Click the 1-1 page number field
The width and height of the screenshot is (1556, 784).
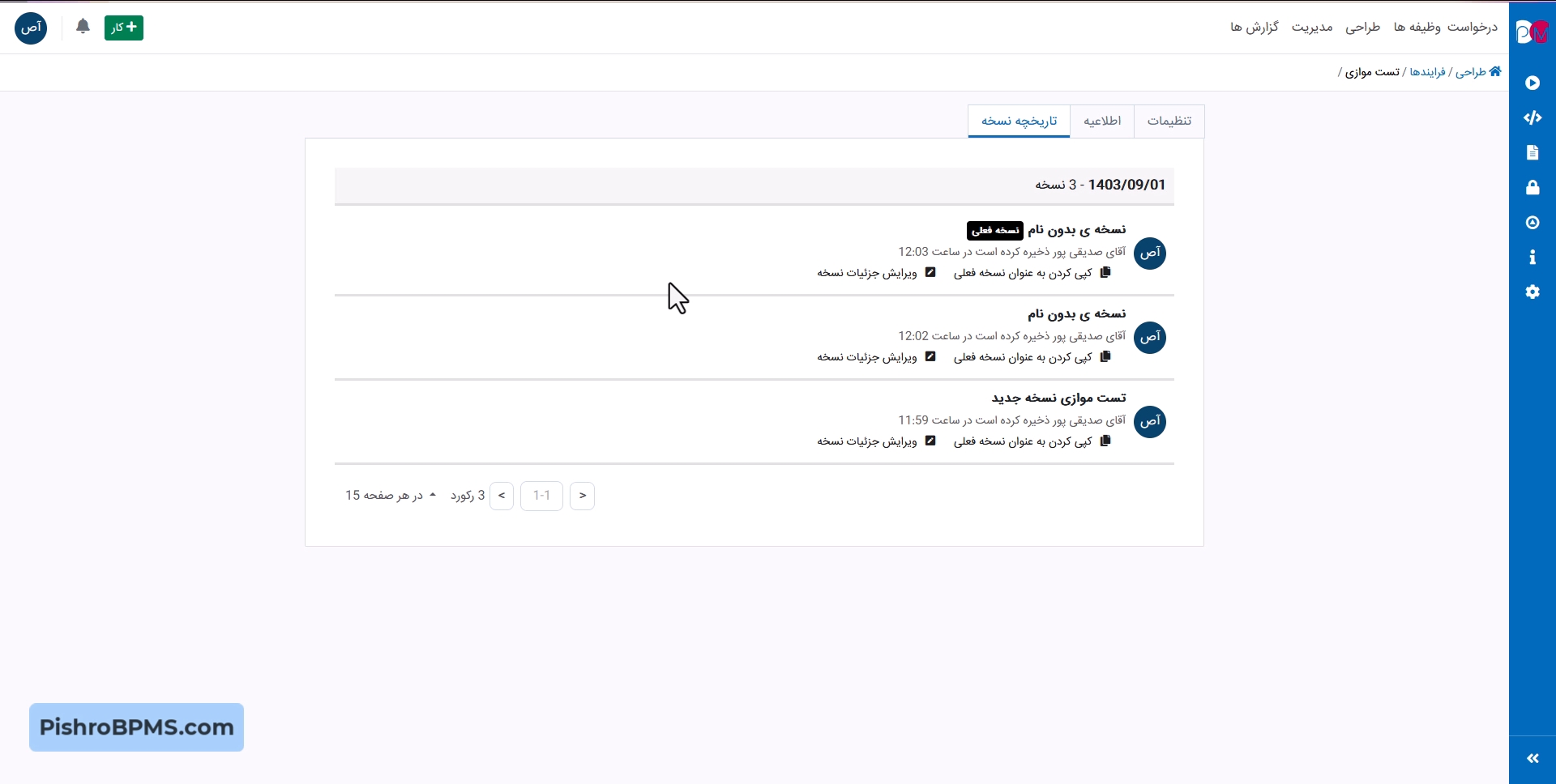coord(541,496)
